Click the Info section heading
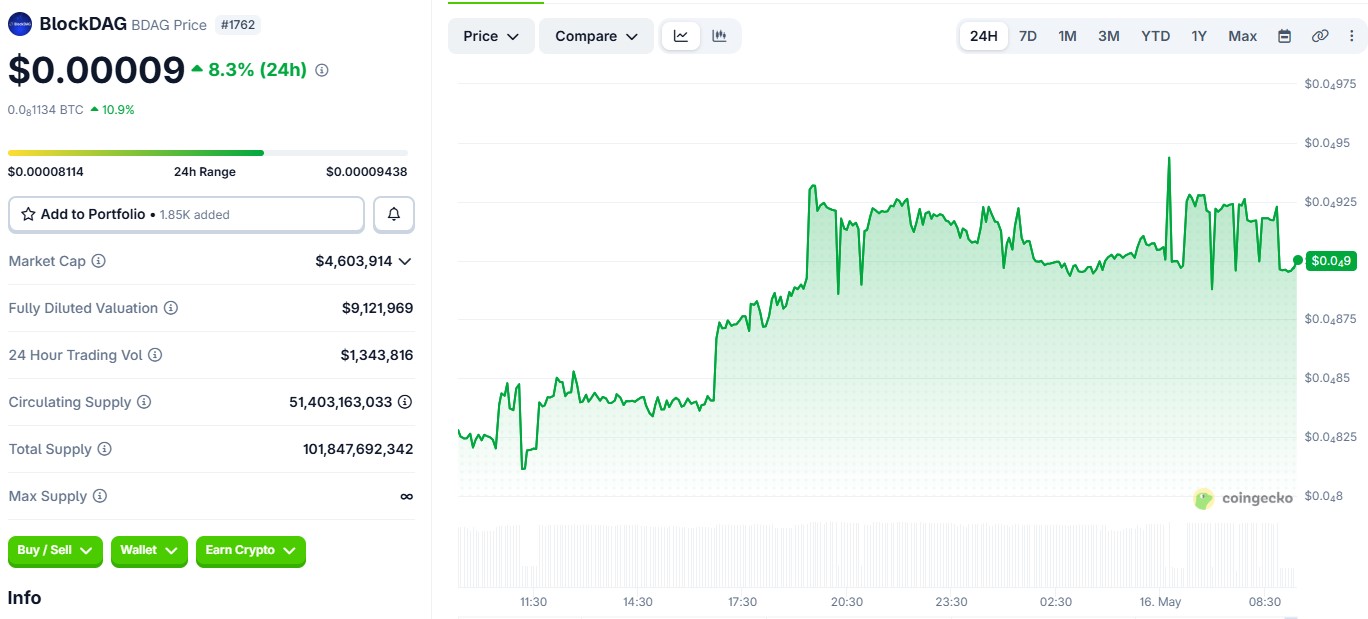The width and height of the screenshot is (1368, 619). pyautogui.click(x=25, y=598)
